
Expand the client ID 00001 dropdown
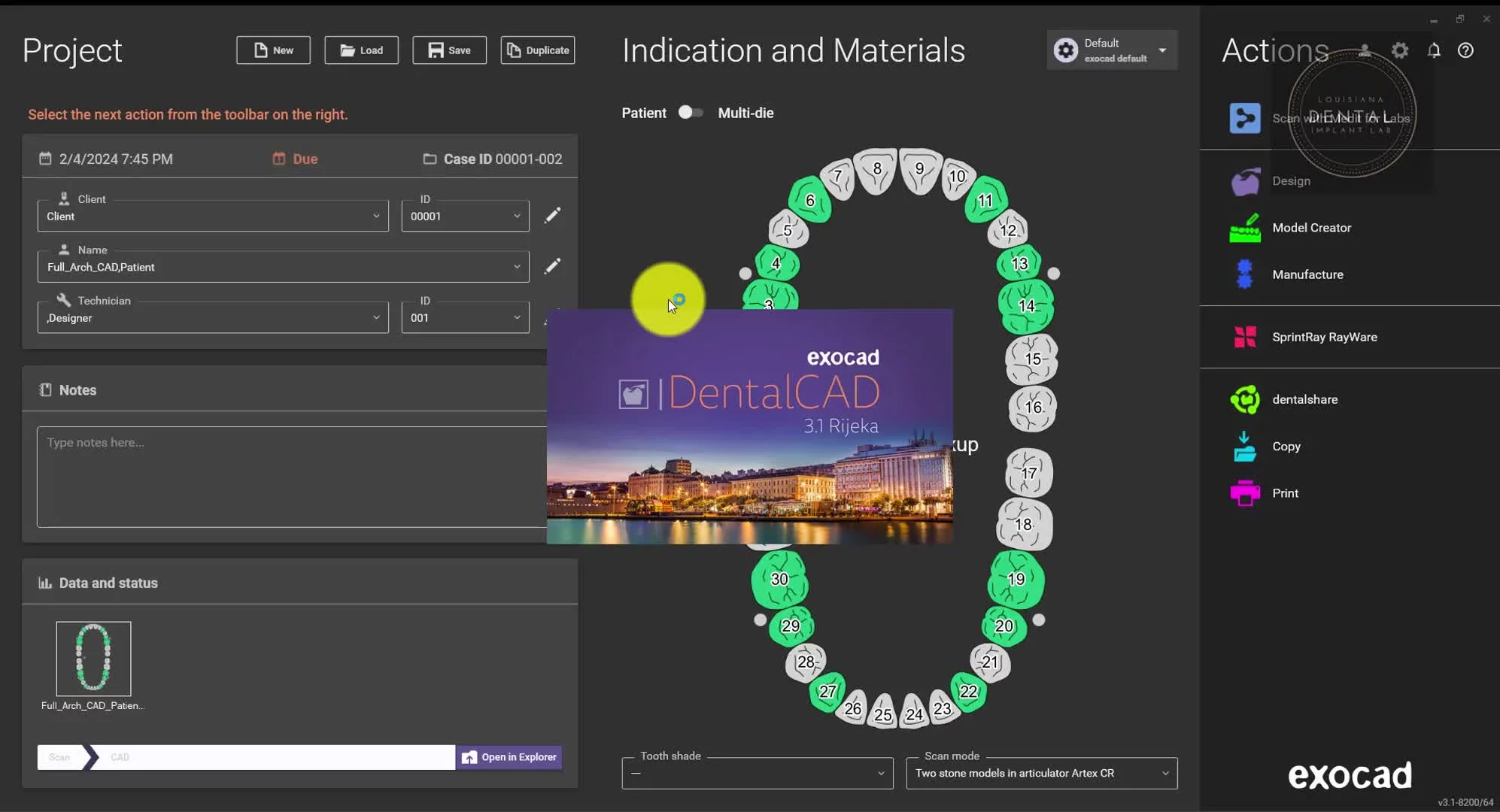465,216
